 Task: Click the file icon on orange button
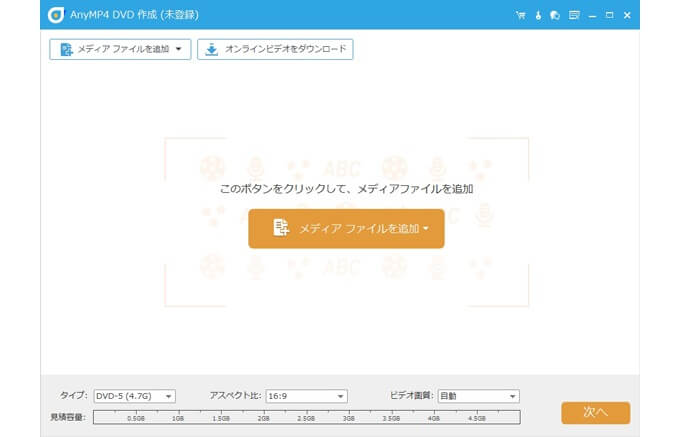pyautogui.click(x=281, y=228)
